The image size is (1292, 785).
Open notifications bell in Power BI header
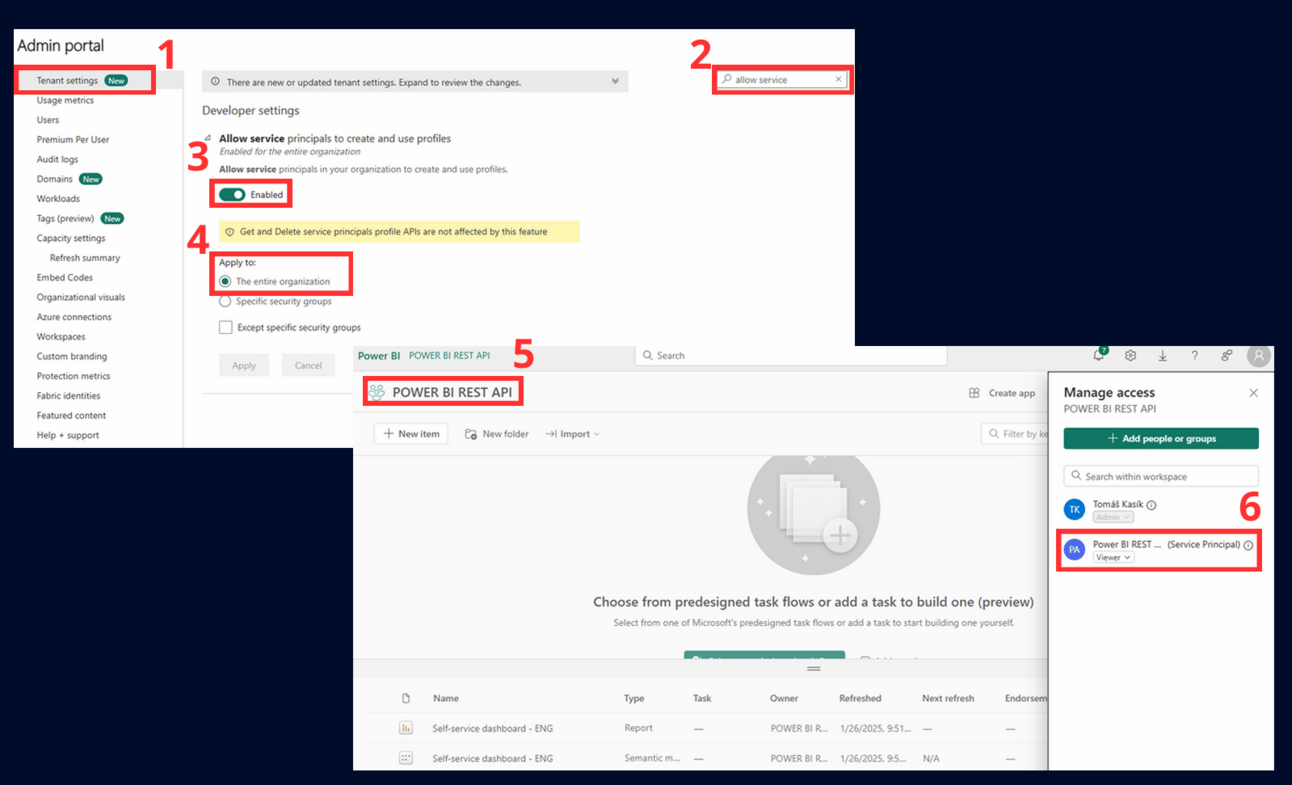(1099, 355)
